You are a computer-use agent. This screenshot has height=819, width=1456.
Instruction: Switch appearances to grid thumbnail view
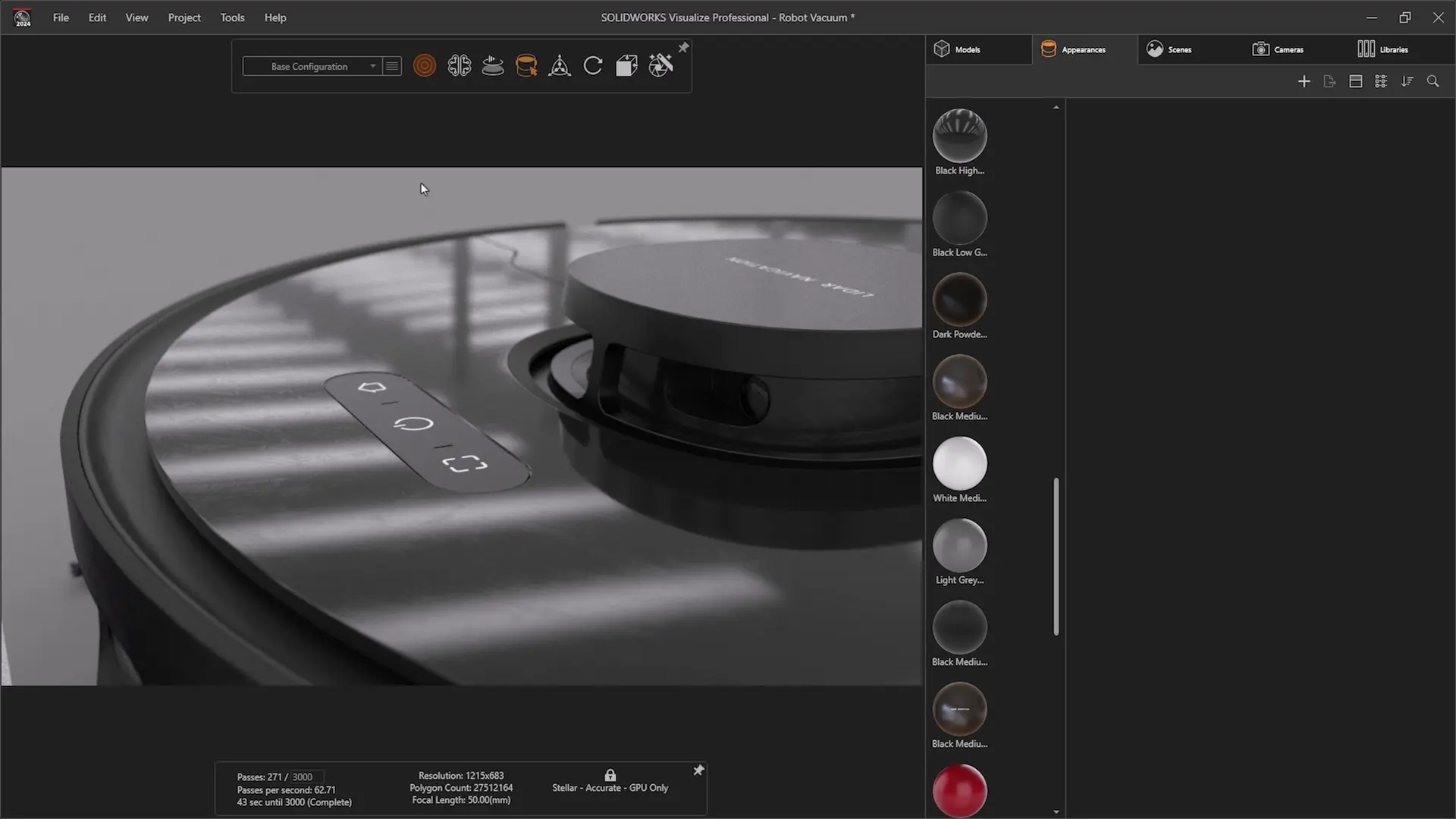(1381, 81)
